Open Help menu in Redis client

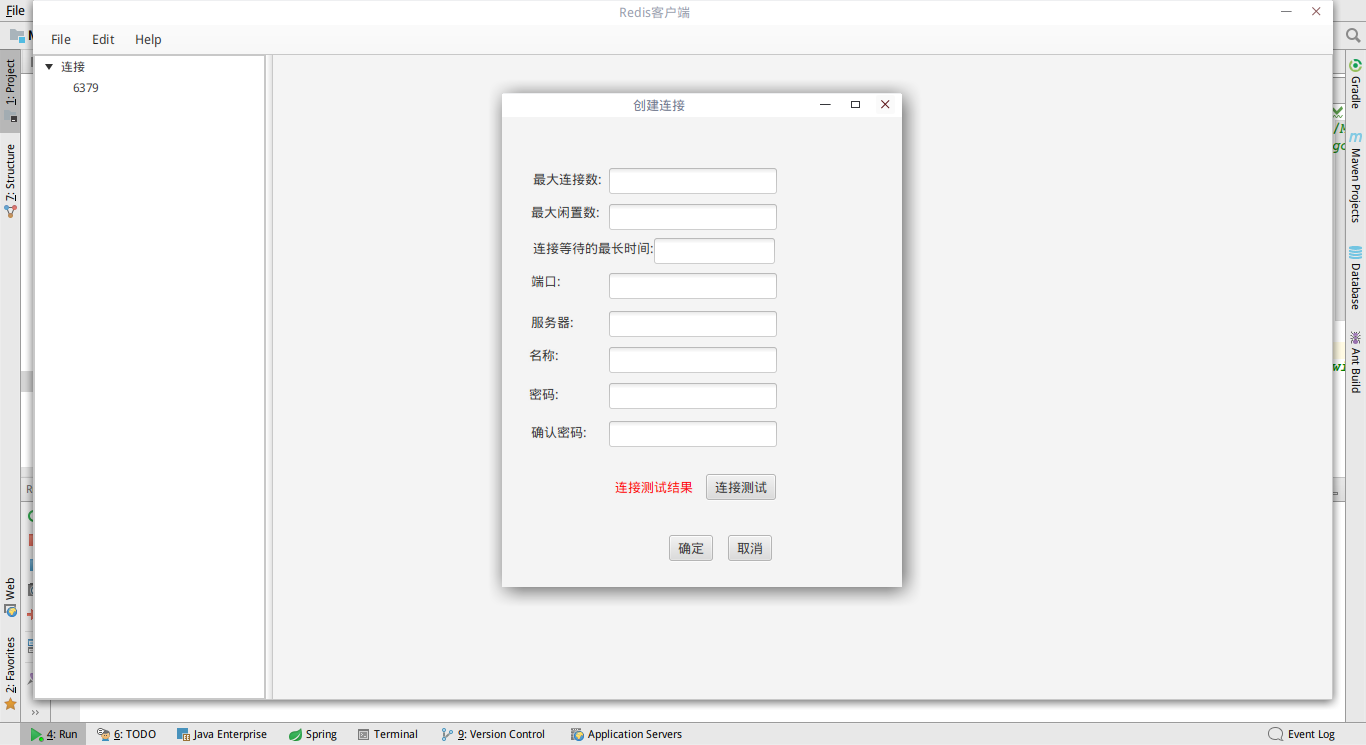coord(148,39)
